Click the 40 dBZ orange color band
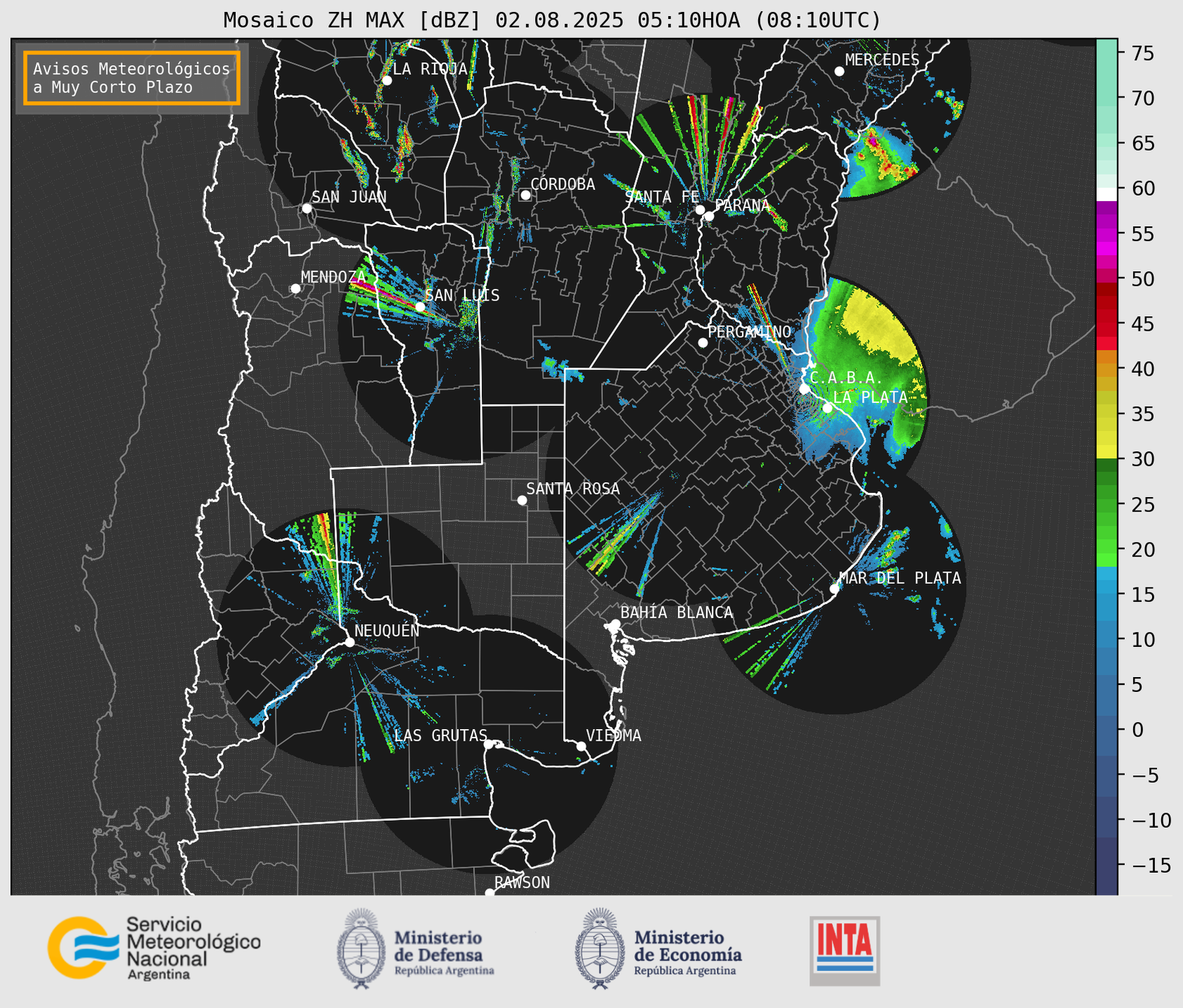Screen dimensions: 1183x1008 tap(1107, 369)
